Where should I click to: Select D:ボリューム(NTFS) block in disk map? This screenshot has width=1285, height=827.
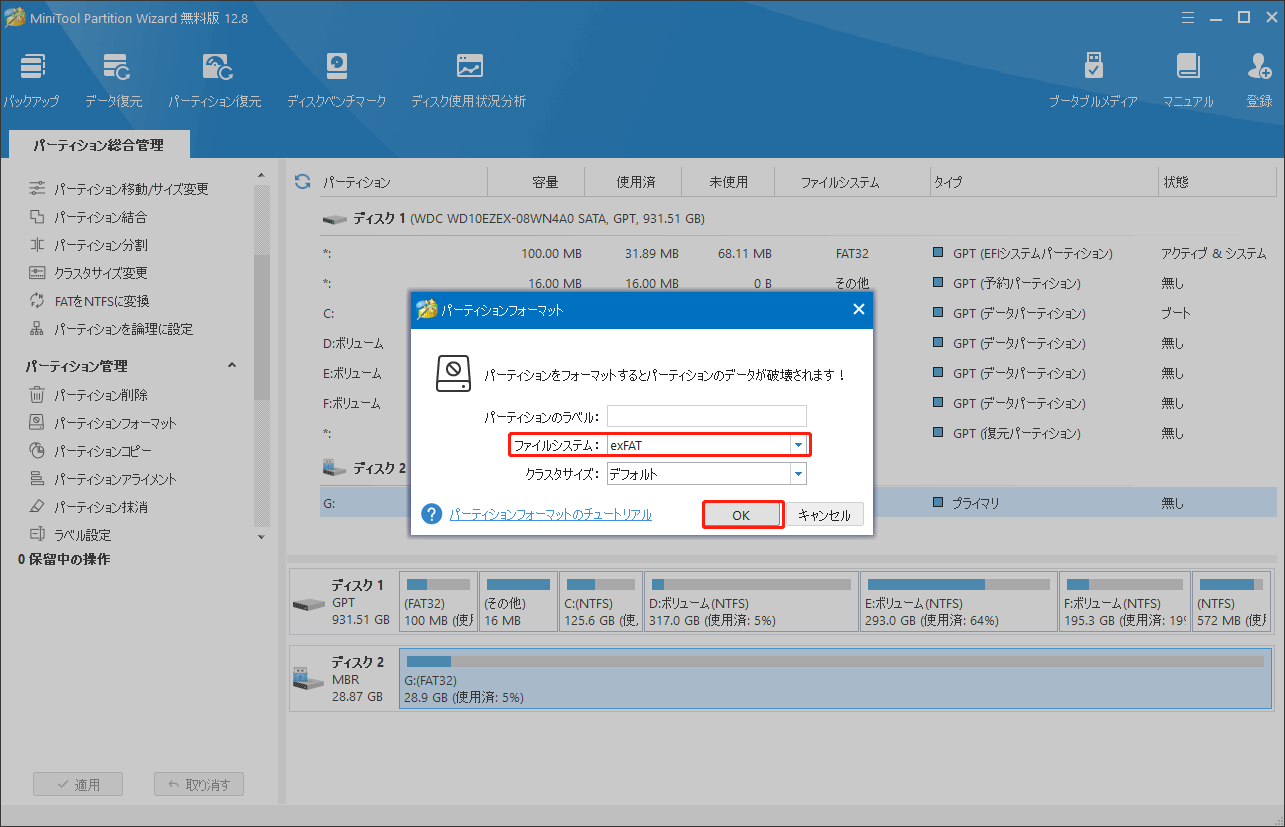pyautogui.click(x=751, y=602)
